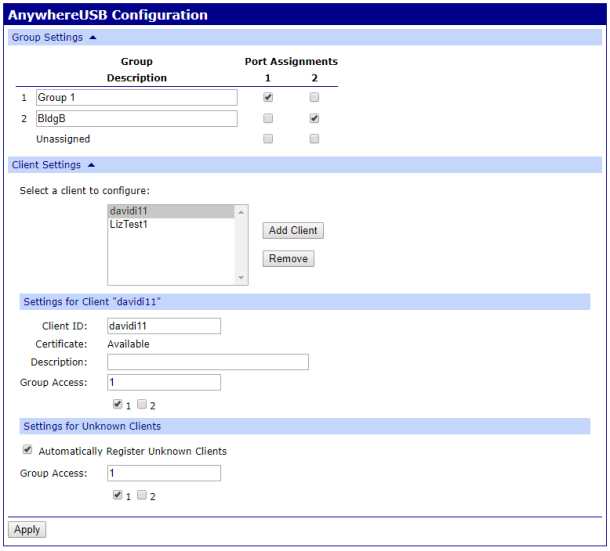Toggle group 1 access for unknown clients
Image resolution: width=610 pixels, height=551 pixels.
(117, 495)
